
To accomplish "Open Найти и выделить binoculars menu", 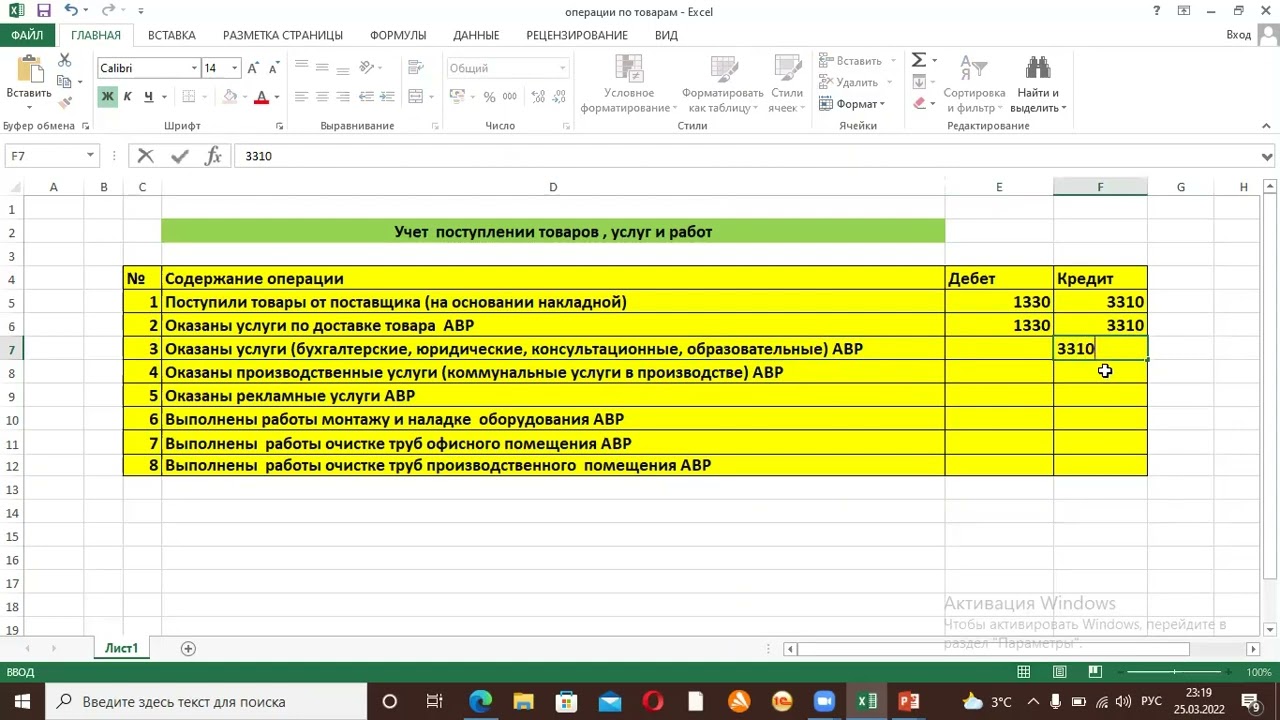I will tap(1037, 84).
